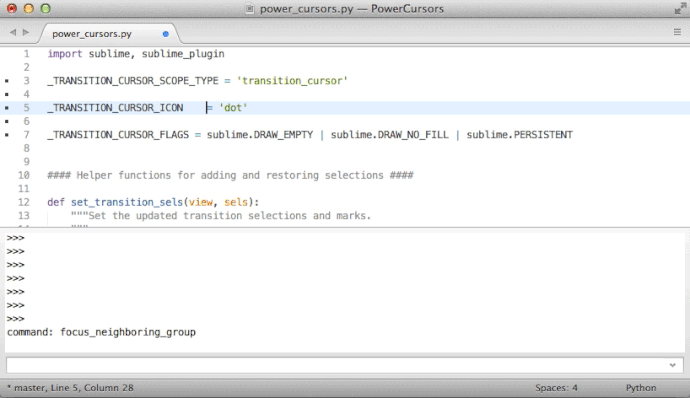This screenshot has width=690, height=398.
Task: Click 'command: focus_neighboring_group' console output
Action: pos(101,332)
